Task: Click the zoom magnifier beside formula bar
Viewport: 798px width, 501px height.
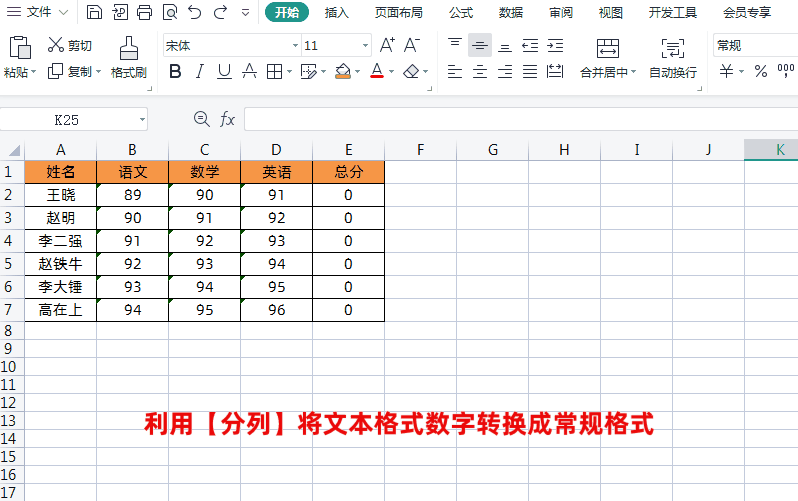Action: coord(202,119)
